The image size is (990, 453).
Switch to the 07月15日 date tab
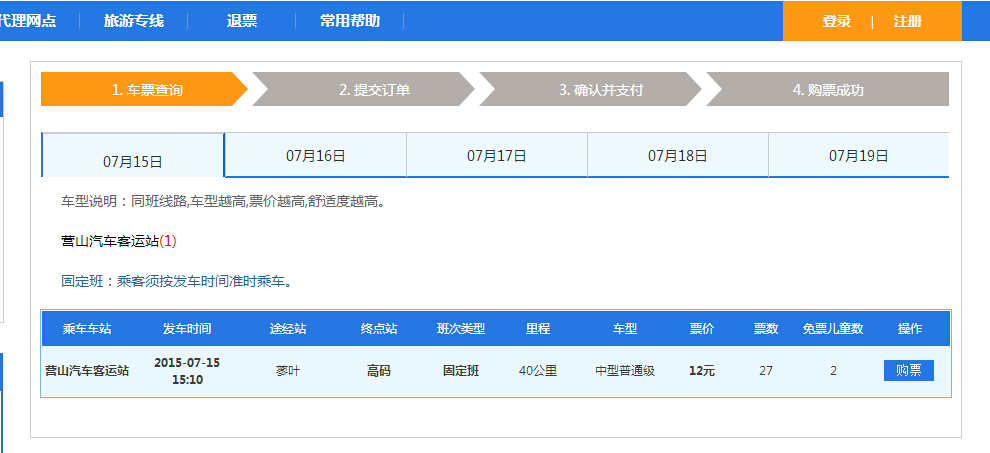133,160
